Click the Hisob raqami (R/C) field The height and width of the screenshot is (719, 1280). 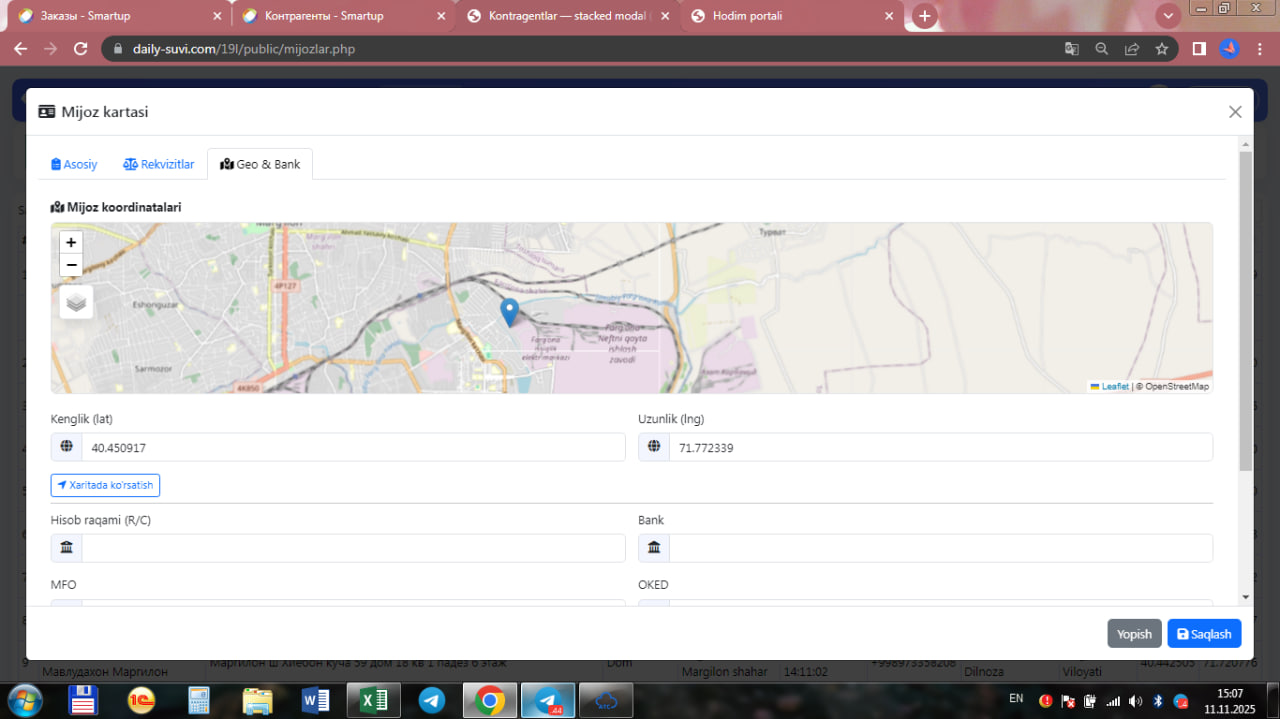[x=352, y=548]
